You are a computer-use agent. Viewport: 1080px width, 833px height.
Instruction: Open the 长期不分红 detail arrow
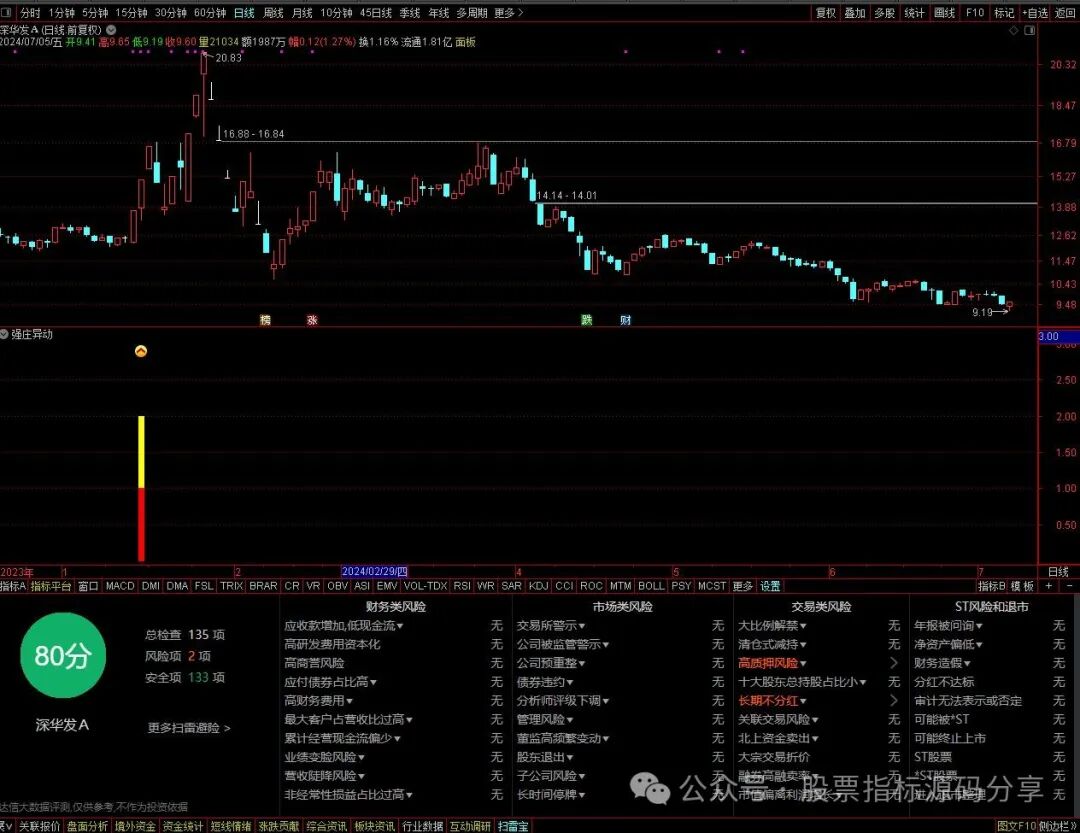click(894, 701)
